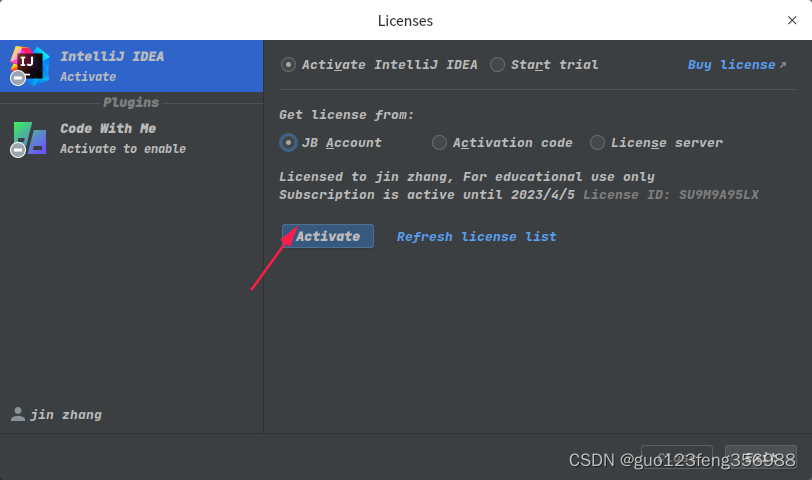Click the License ID SU9M9A95LX text

click(671, 195)
